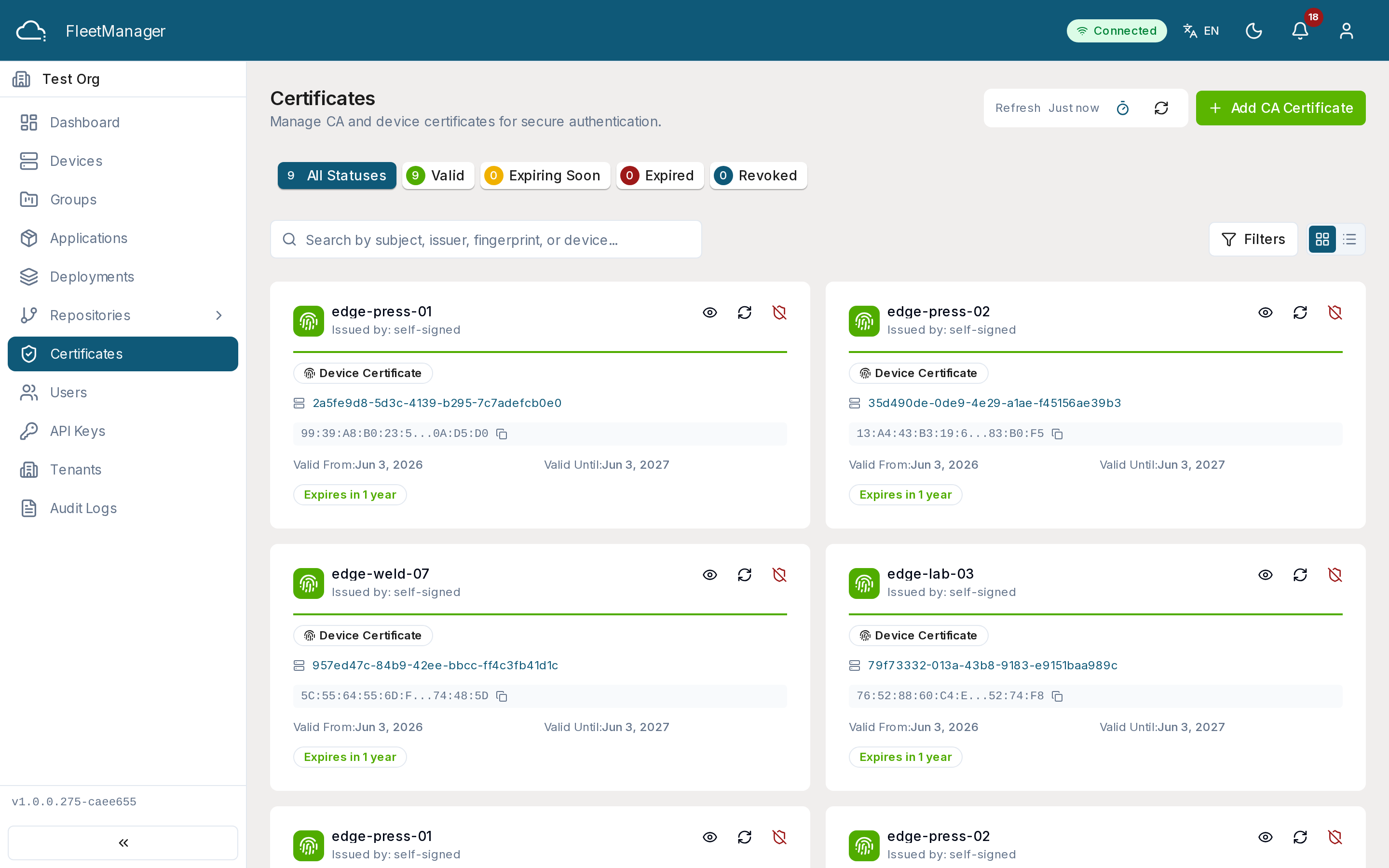Copy fingerprint 13:A4:43:B3:19:6...83:B0:F5

(x=1057, y=434)
